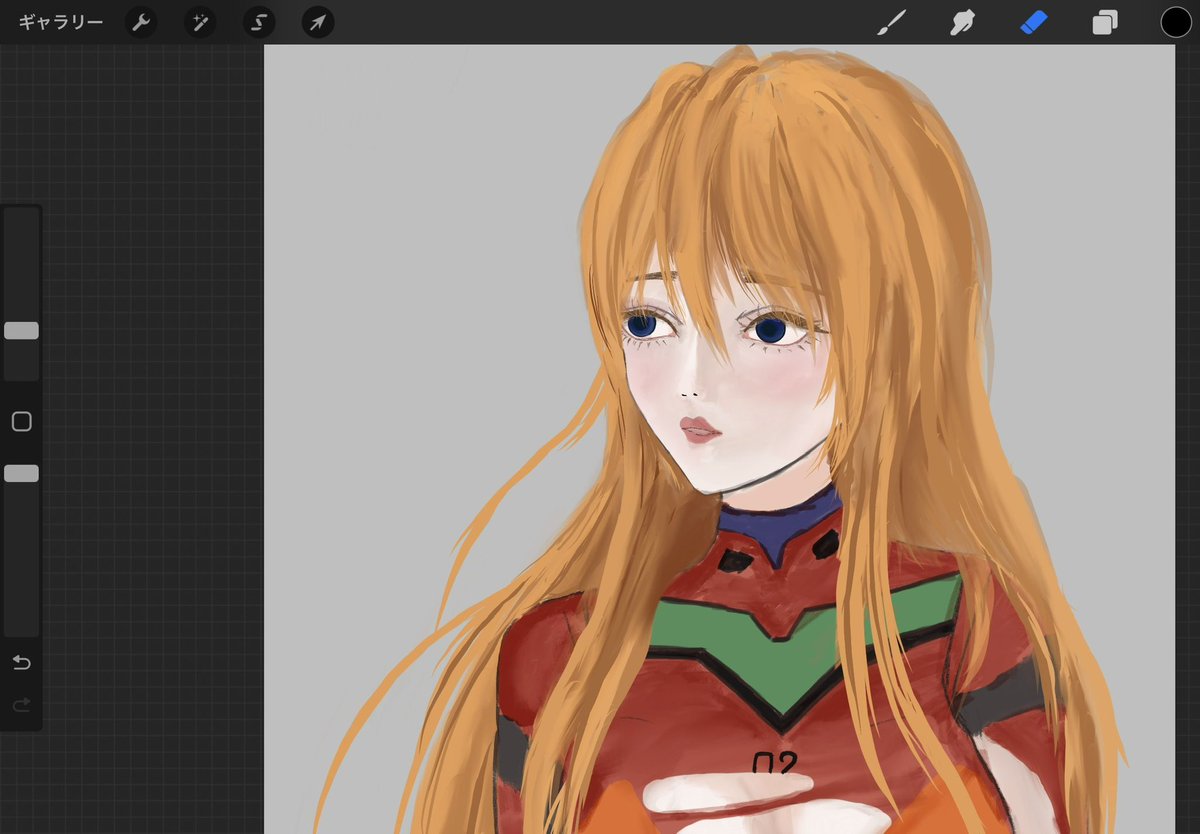This screenshot has width=1200, height=834.
Task: Tap the character's left blue eye on canvas
Action: [641, 324]
